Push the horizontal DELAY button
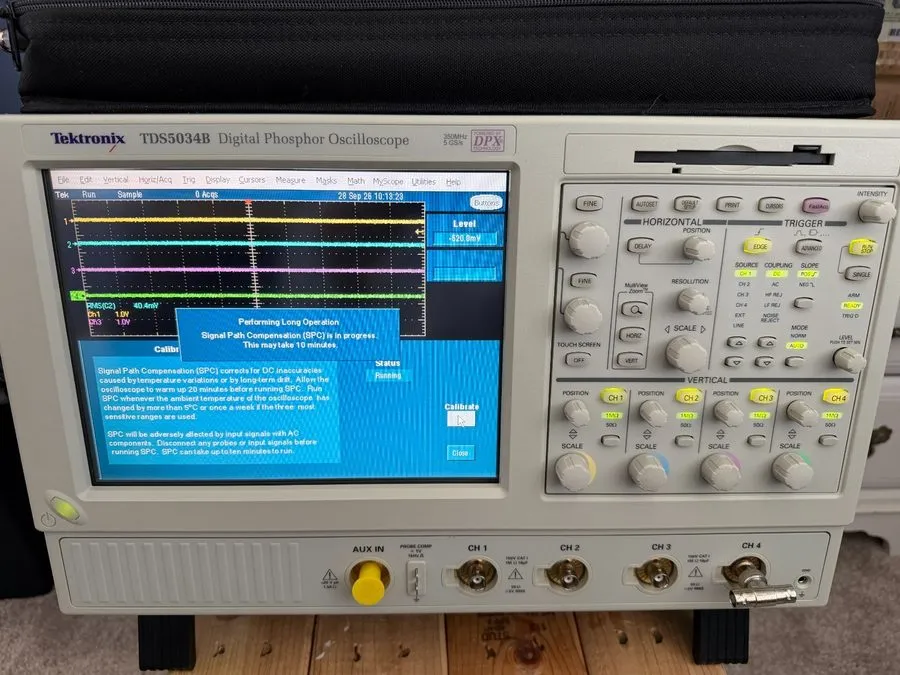Image resolution: width=900 pixels, height=675 pixels. 642,246
